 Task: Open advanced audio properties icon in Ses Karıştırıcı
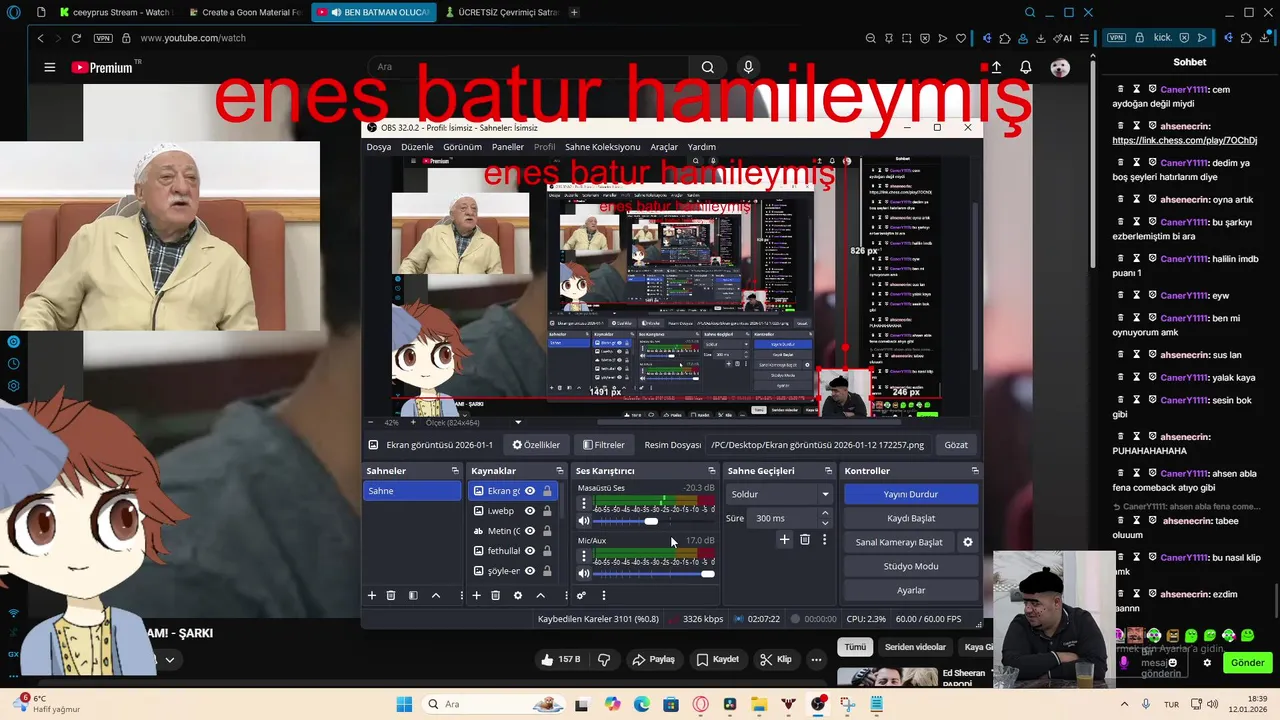[581, 595]
